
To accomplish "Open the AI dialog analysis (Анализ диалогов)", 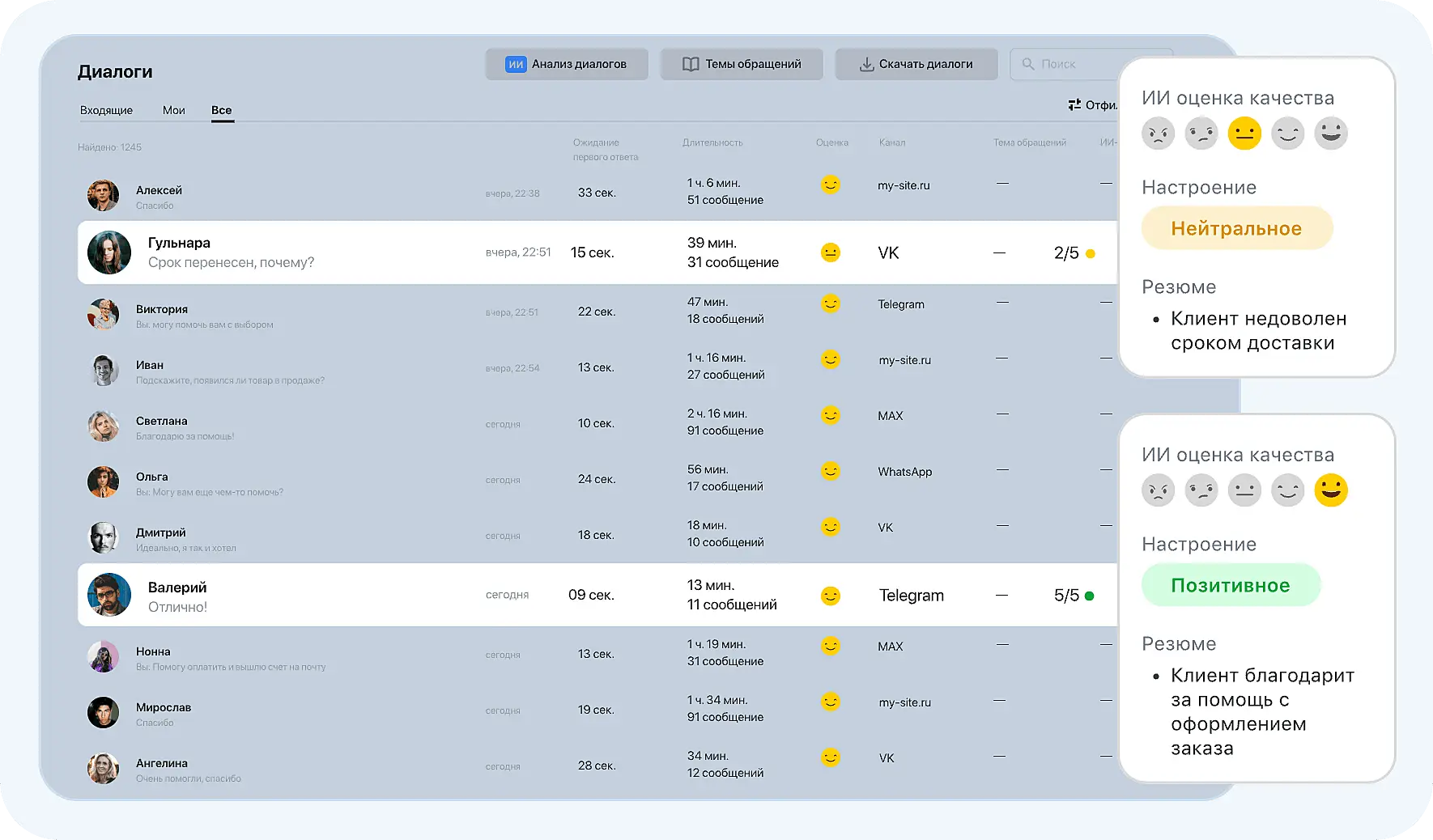I will (x=567, y=64).
